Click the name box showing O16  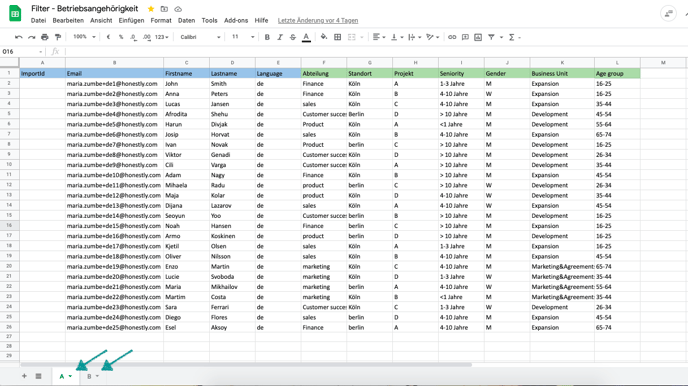(22, 52)
